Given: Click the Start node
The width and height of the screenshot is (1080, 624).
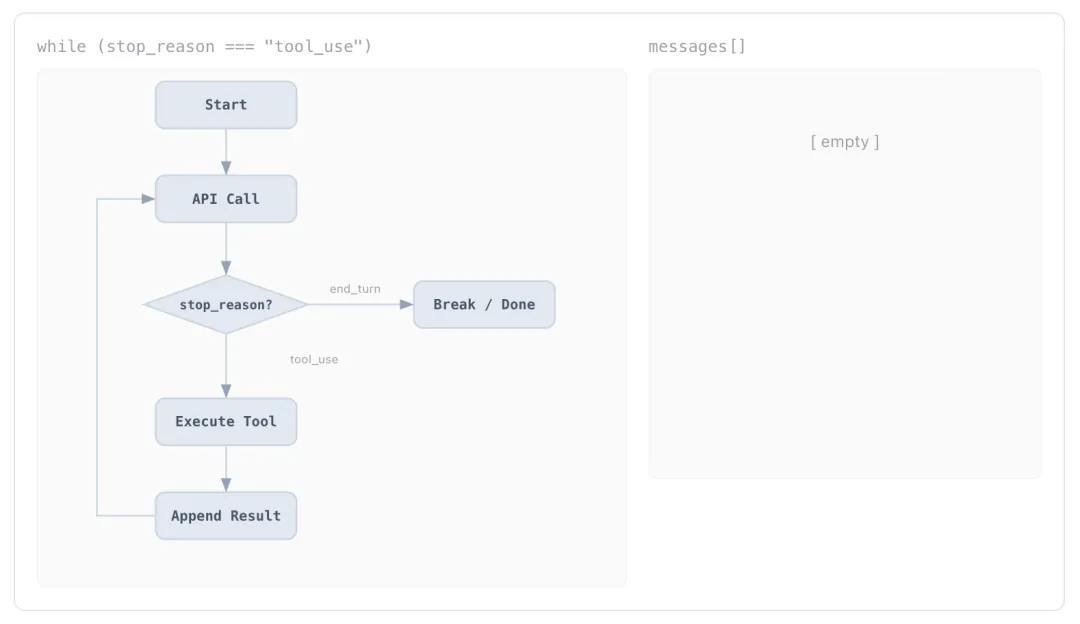Looking at the screenshot, I should click(x=226, y=105).
